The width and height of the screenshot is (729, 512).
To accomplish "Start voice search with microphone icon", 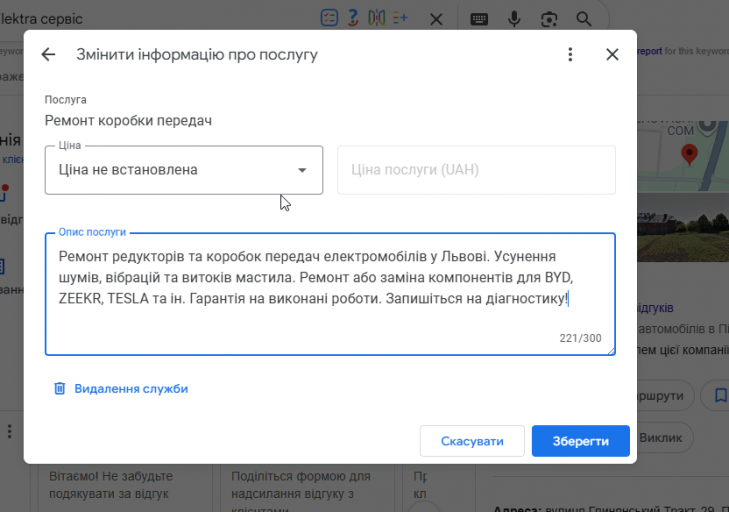I will (514, 19).
